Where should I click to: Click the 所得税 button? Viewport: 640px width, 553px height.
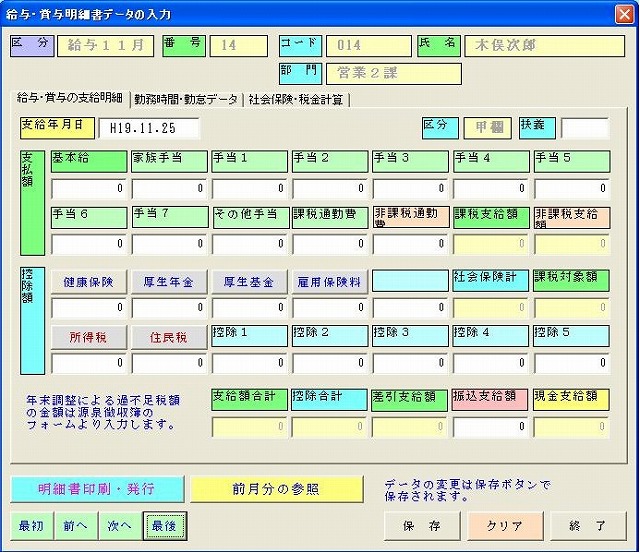tap(88, 338)
